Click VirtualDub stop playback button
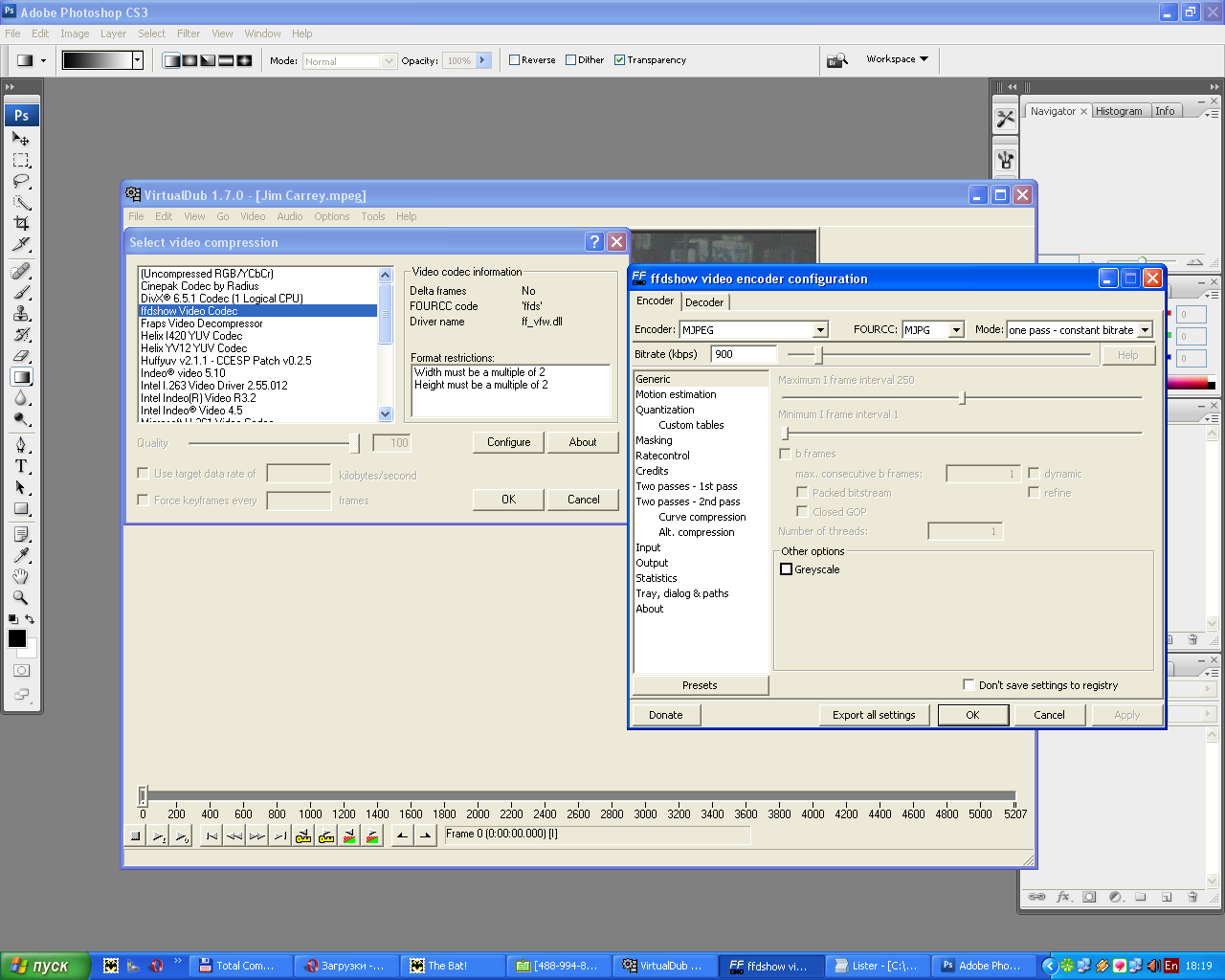1225x980 pixels. pyautogui.click(x=136, y=835)
